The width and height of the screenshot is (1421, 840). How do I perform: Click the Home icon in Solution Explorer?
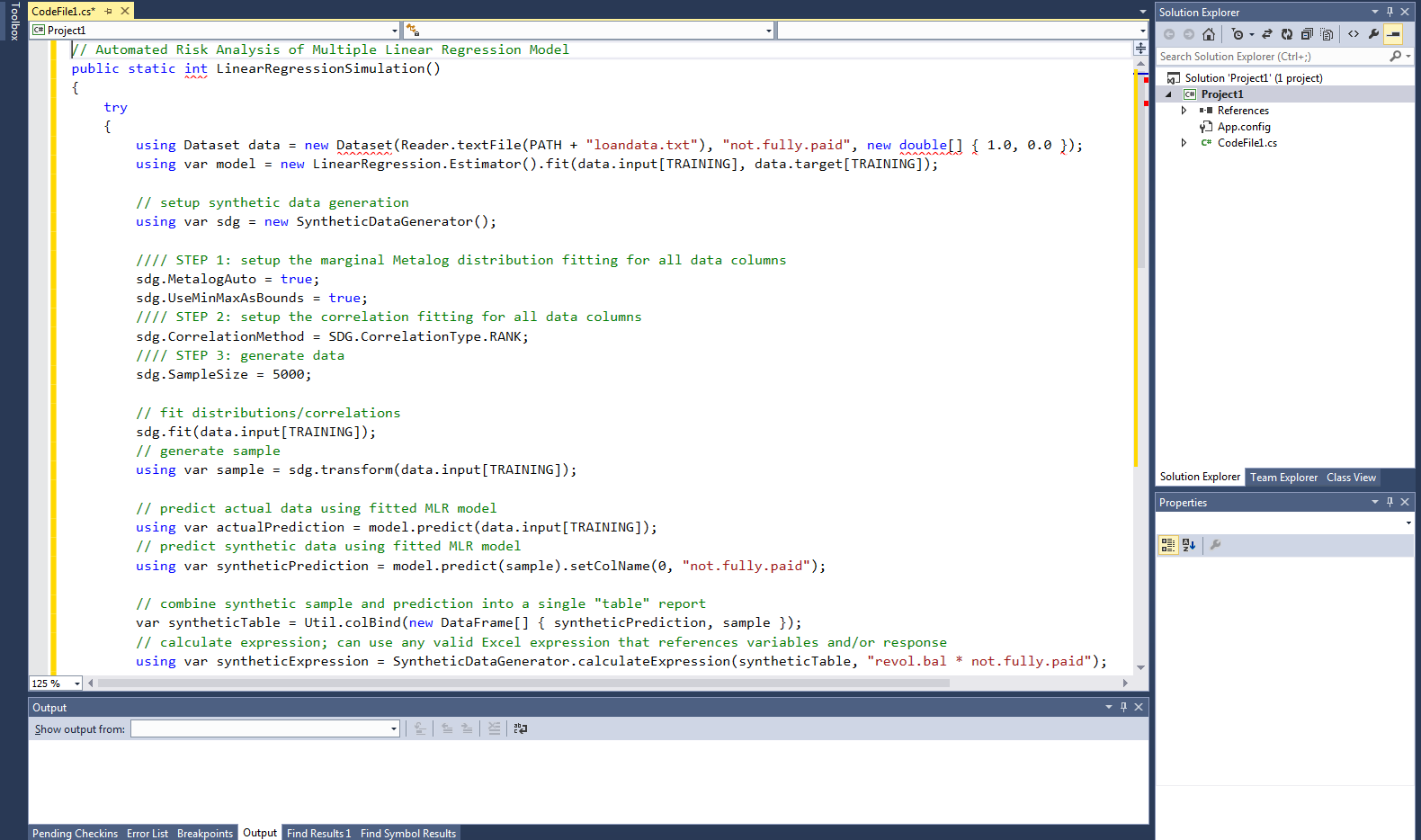(1208, 34)
